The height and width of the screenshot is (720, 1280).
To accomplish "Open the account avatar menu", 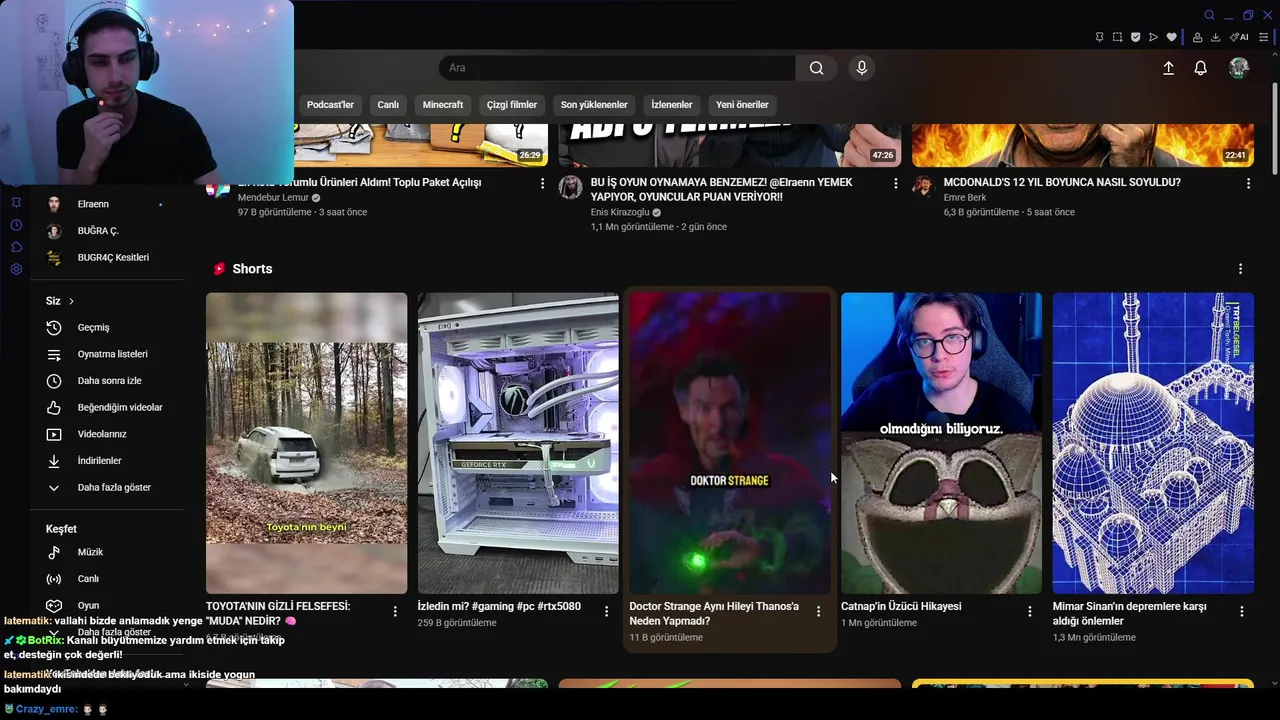I will tap(1239, 68).
